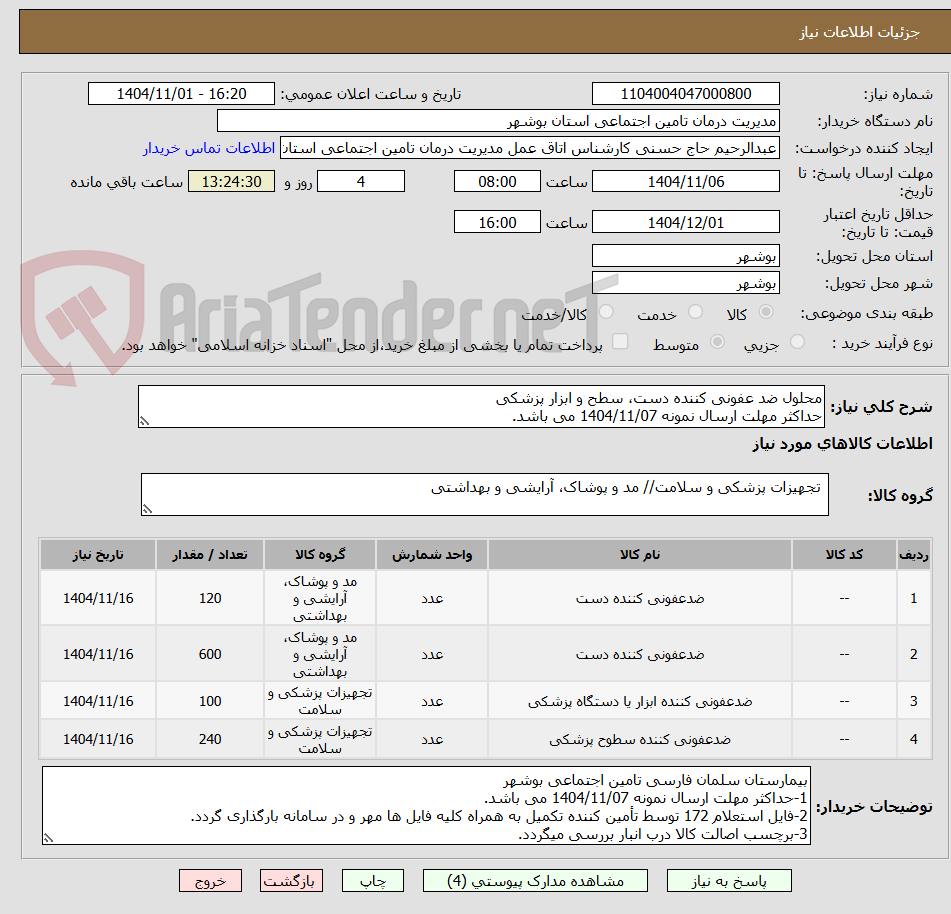
Task: Click the پاسخ به نیاز button
Action: [729, 881]
